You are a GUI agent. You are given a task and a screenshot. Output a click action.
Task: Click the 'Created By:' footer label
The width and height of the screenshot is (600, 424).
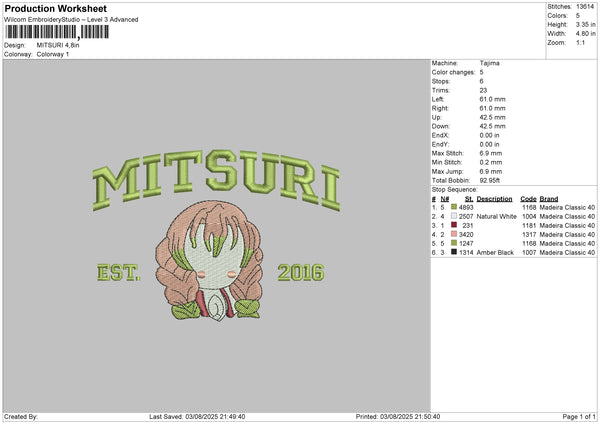21,416
